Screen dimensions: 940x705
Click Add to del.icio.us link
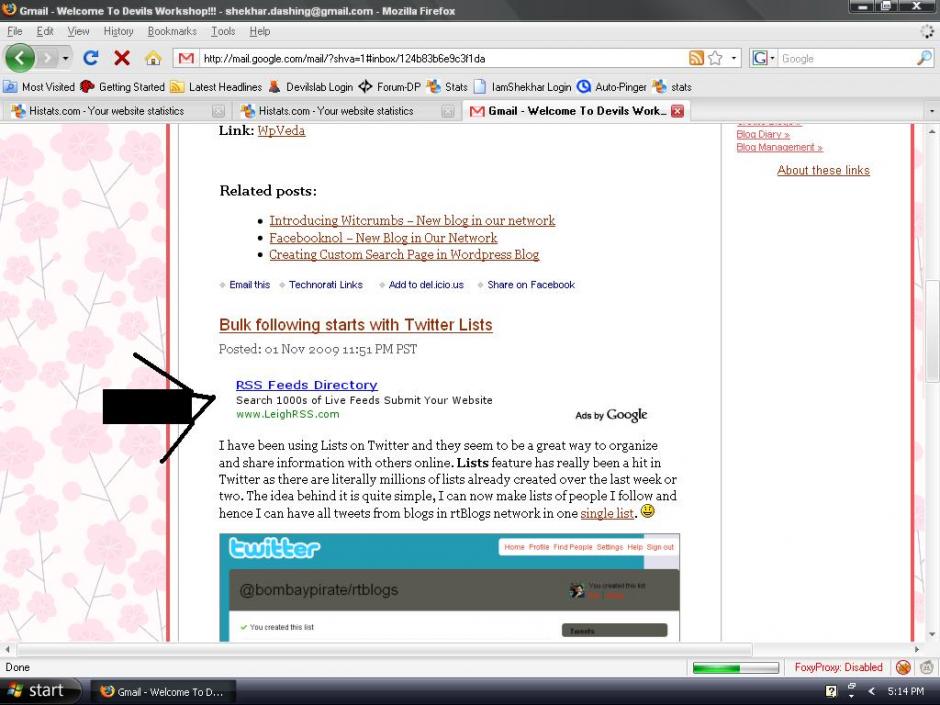(426, 285)
